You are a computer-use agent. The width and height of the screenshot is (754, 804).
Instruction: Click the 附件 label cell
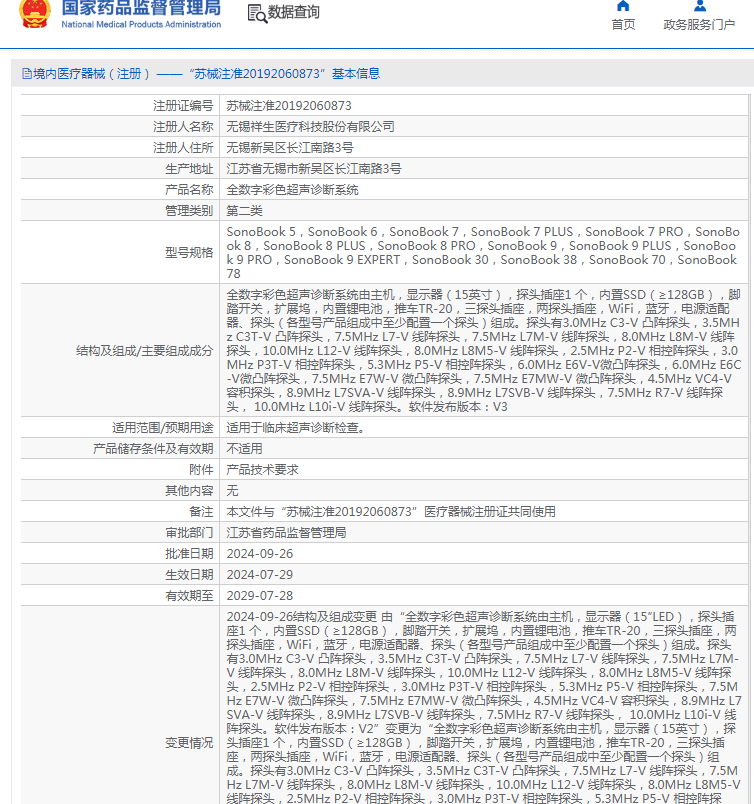120,470
